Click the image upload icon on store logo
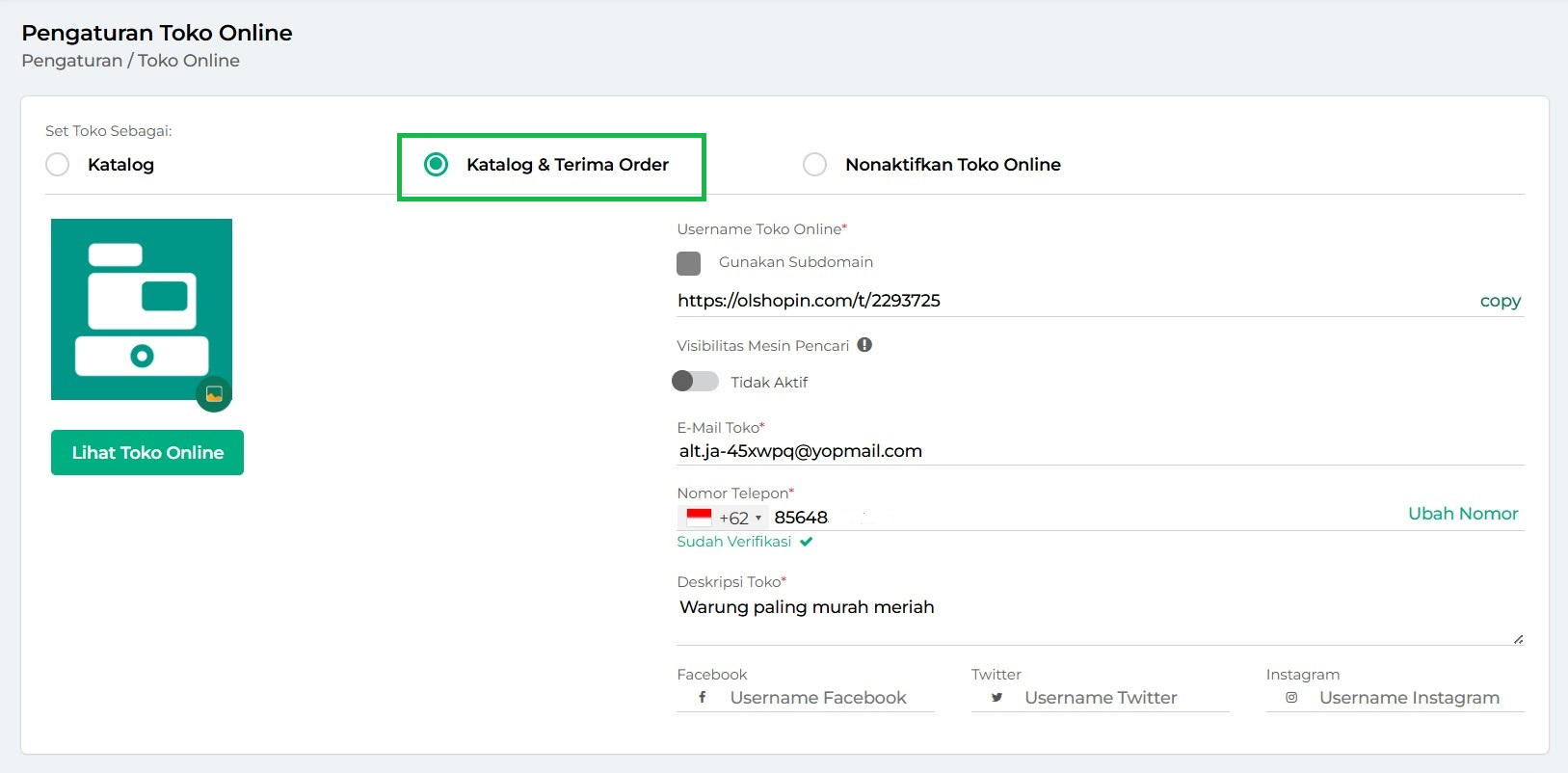Viewport: 1568px width, 773px height. click(214, 393)
